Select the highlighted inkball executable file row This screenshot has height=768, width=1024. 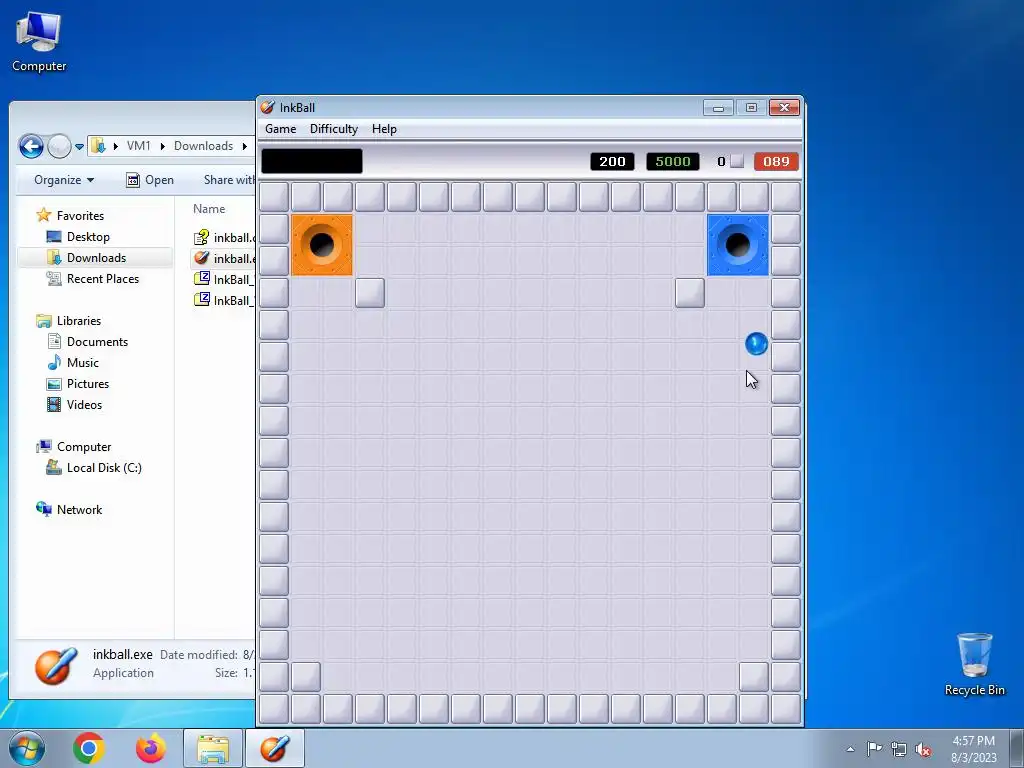point(223,259)
